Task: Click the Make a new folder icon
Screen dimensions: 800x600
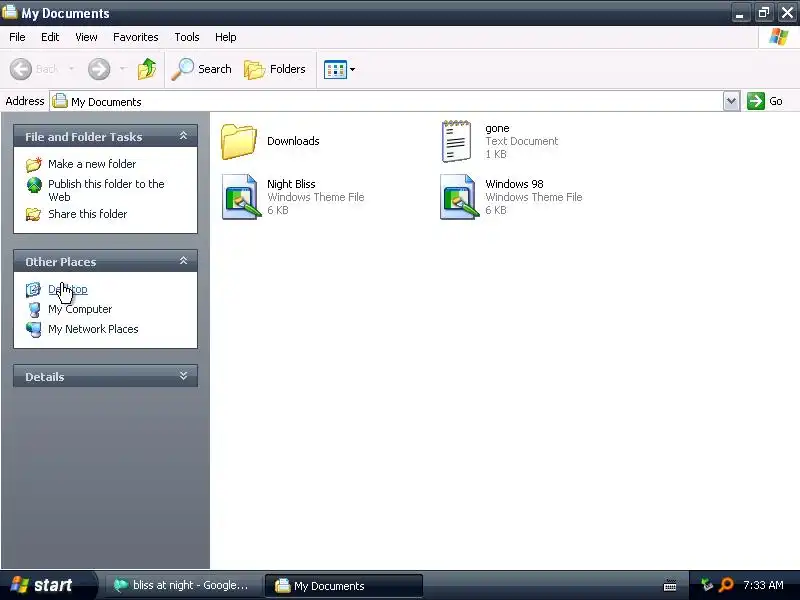Action: (34, 164)
